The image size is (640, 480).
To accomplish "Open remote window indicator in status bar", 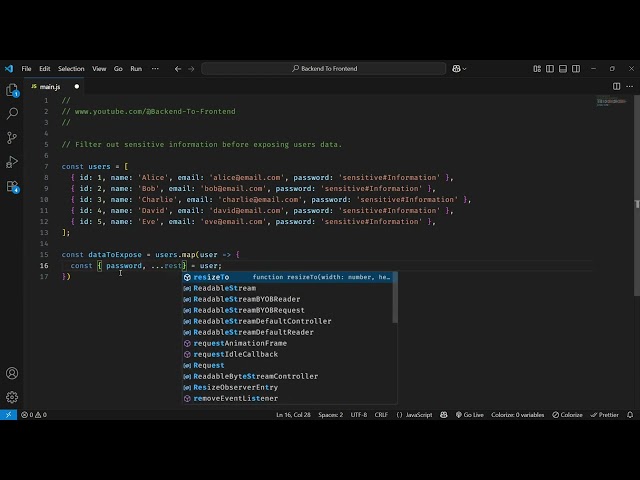I will point(8,415).
